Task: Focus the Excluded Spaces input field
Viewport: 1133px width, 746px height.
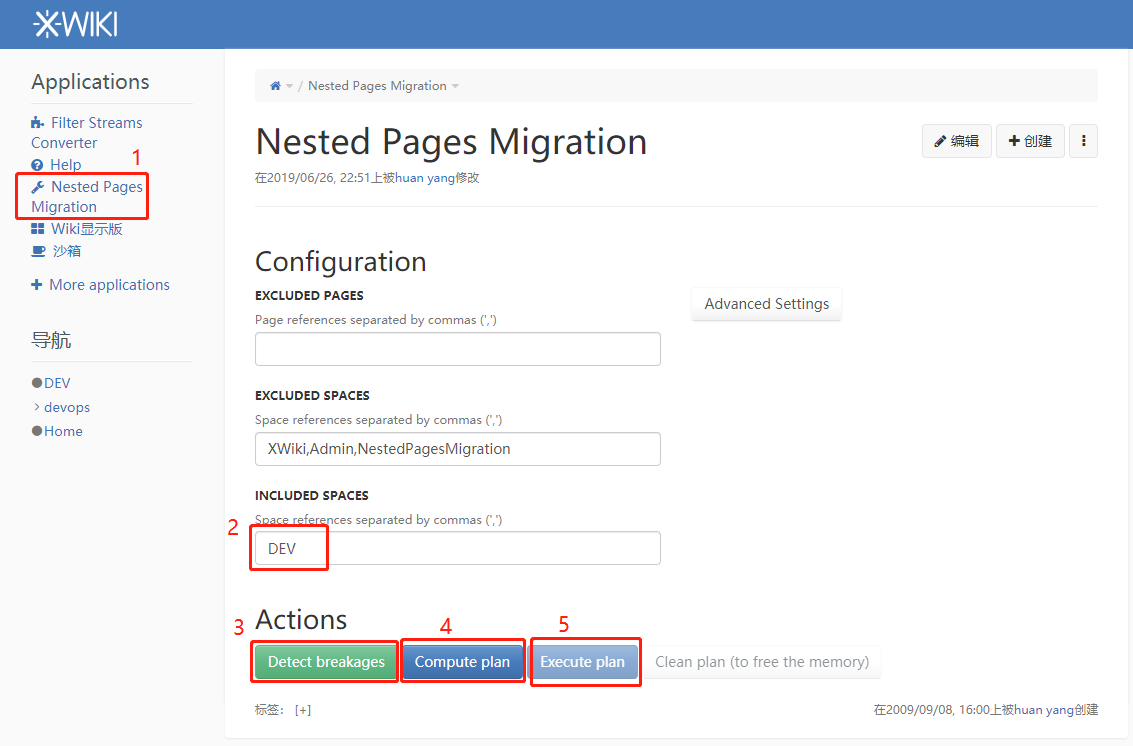Action: click(x=457, y=449)
